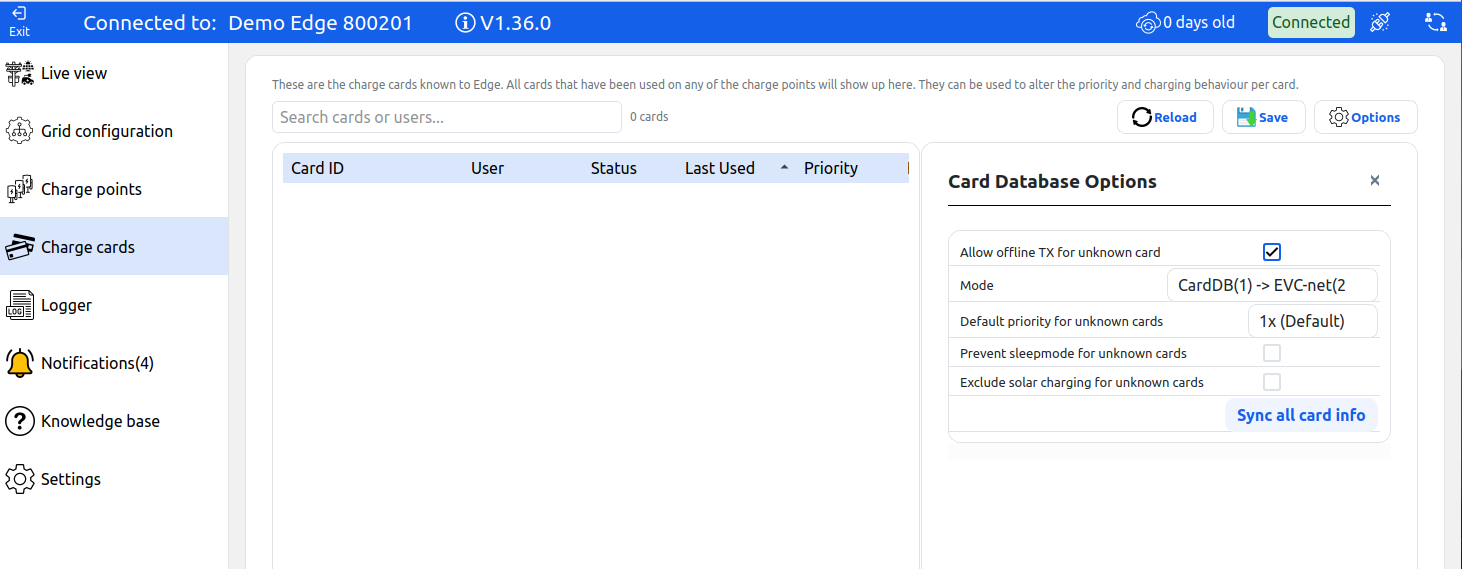Click the Notifications bell icon
Screen dimensions: 1462x569
pyautogui.click(x=20, y=363)
